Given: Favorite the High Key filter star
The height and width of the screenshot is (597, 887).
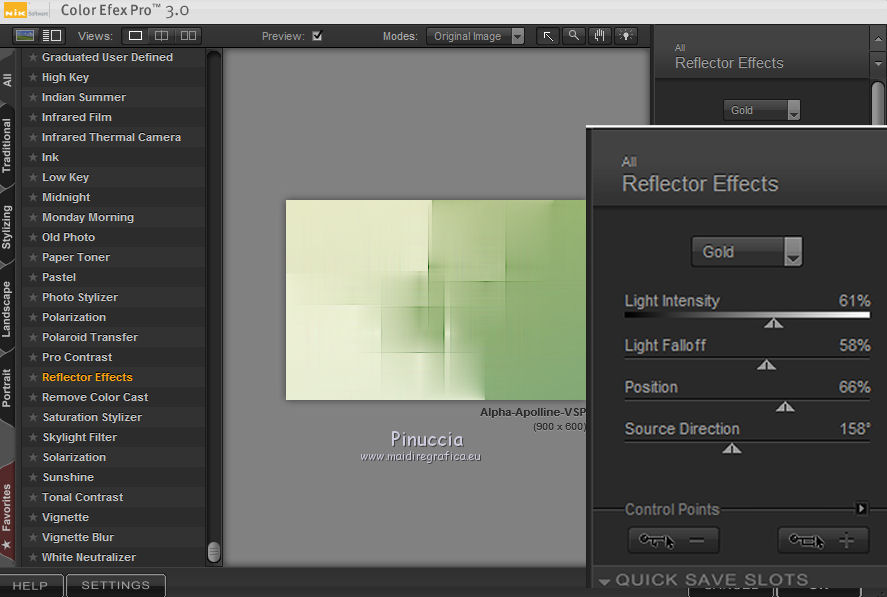Looking at the screenshot, I should 33,77.
